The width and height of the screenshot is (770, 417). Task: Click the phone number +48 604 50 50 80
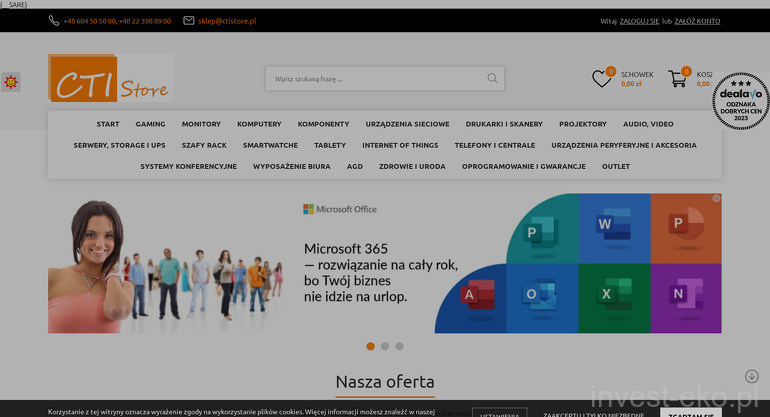point(90,21)
